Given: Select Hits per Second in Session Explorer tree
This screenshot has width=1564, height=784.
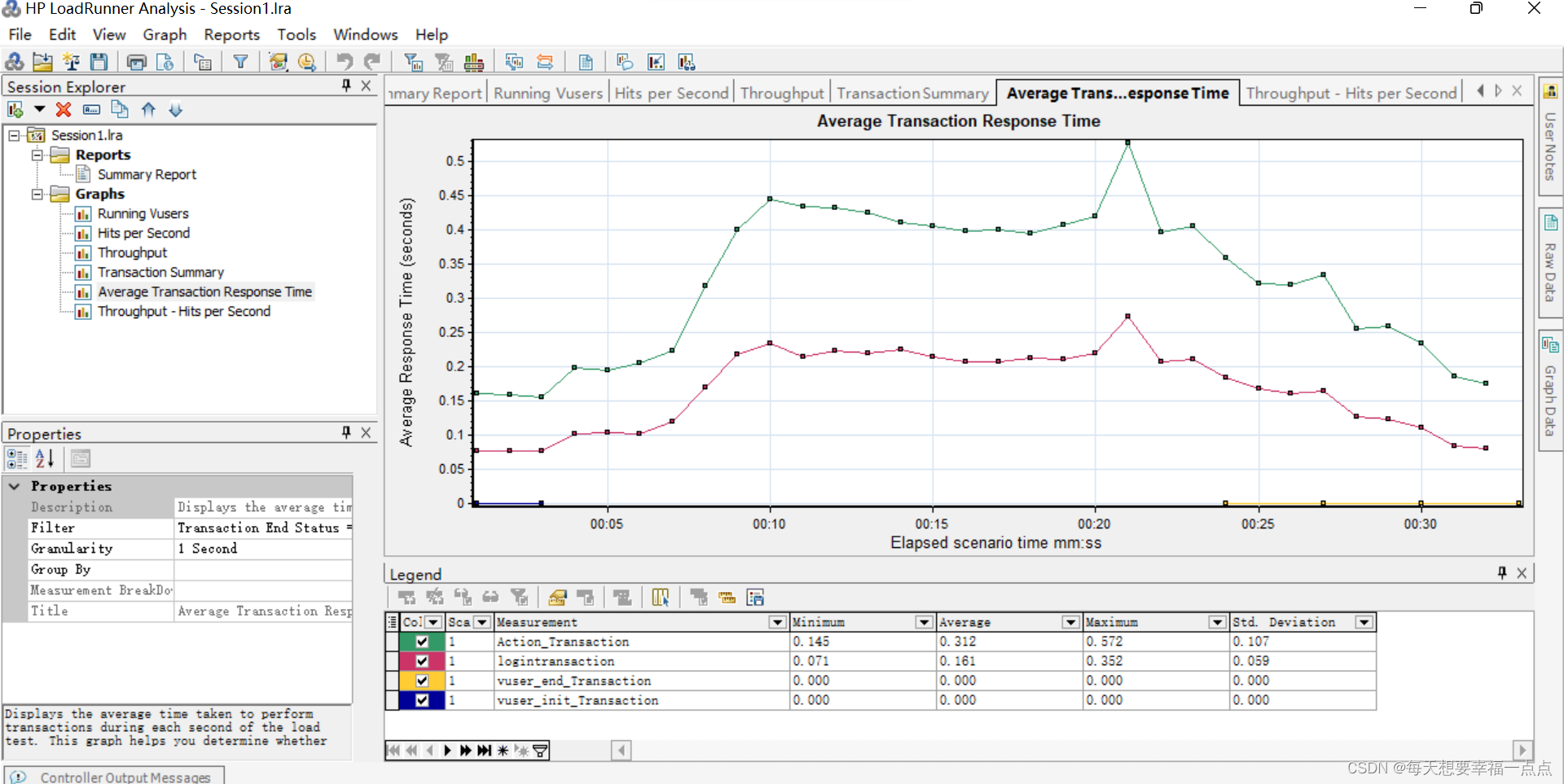Looking at the screenshot, I should 143,233.
